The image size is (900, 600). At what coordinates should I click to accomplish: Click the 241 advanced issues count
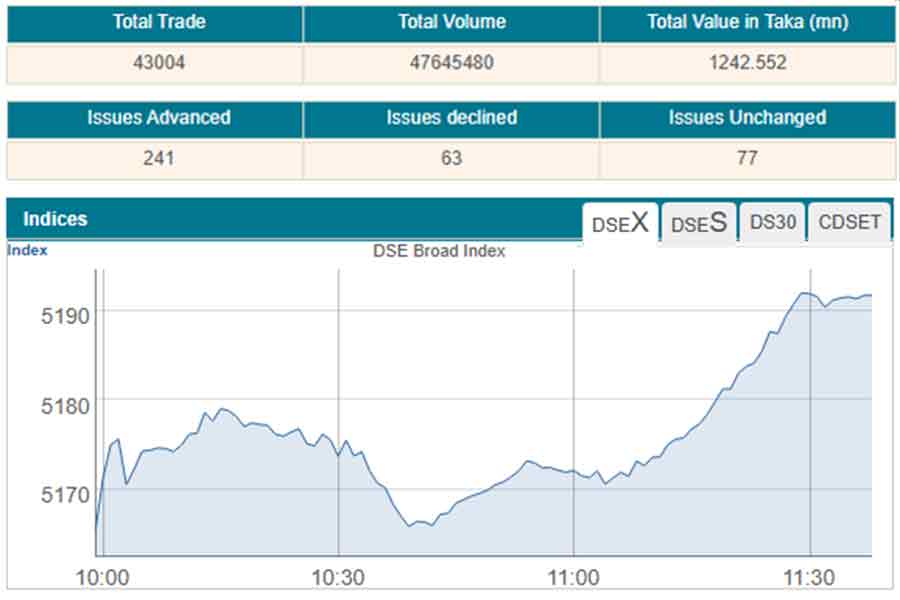click(154, 159)
